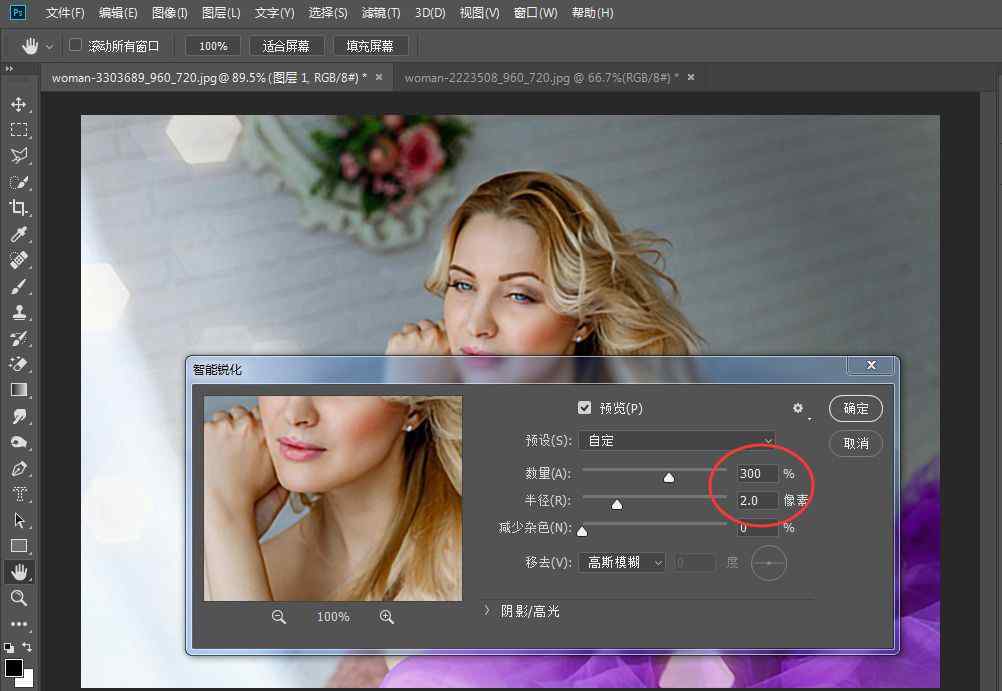Click the 半径(R) radius input field

756,500
